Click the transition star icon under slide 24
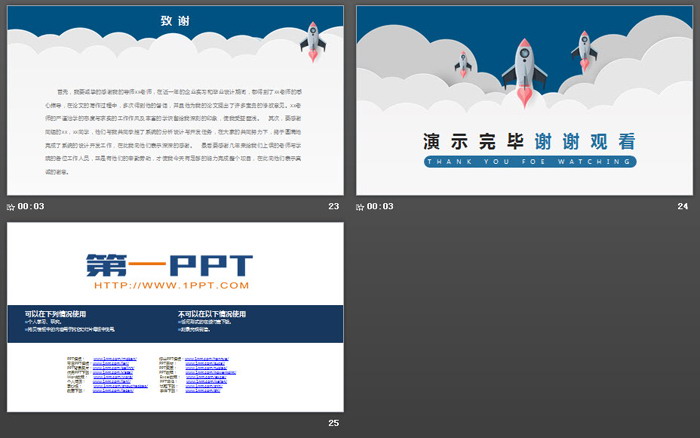Screen dimensions: 700x438 pos(360,207)
